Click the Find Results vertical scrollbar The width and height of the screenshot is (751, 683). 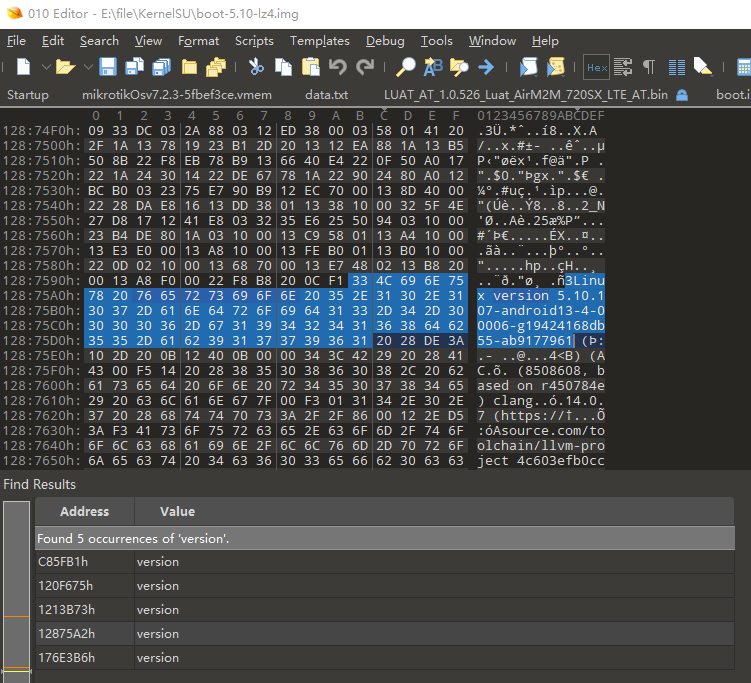16,592
